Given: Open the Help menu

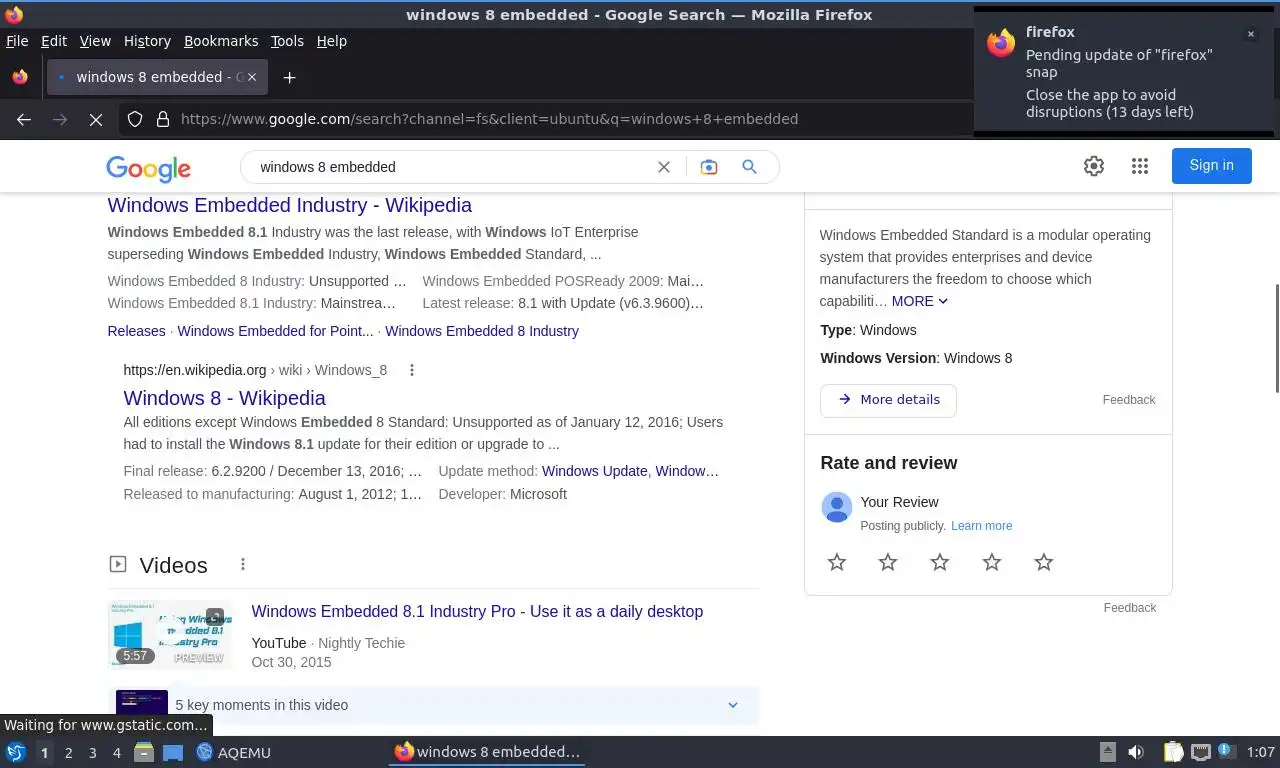Looking at the screenshot, I should [332, 41].
